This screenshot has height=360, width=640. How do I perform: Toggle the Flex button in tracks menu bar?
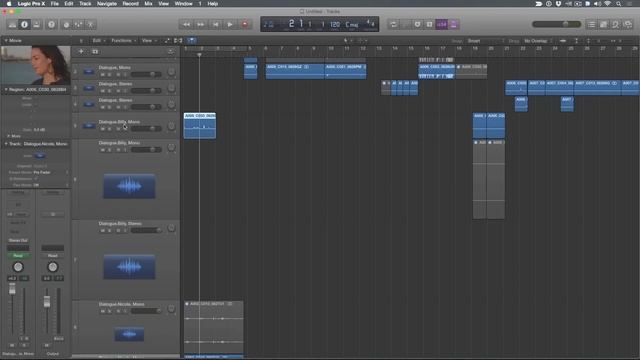(x=178, y=40)
